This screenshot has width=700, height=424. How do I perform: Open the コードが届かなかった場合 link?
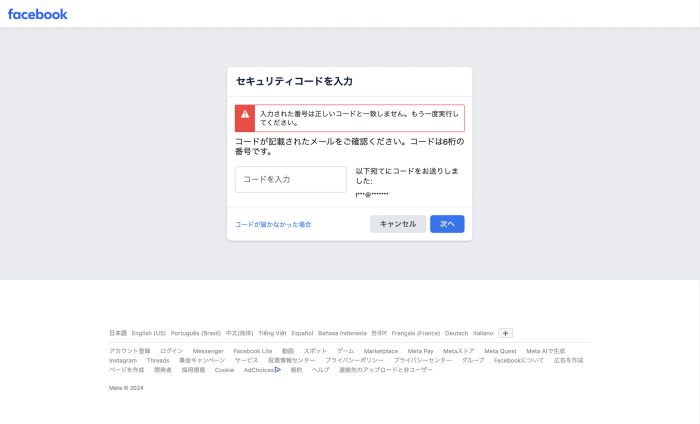(273, 224)
